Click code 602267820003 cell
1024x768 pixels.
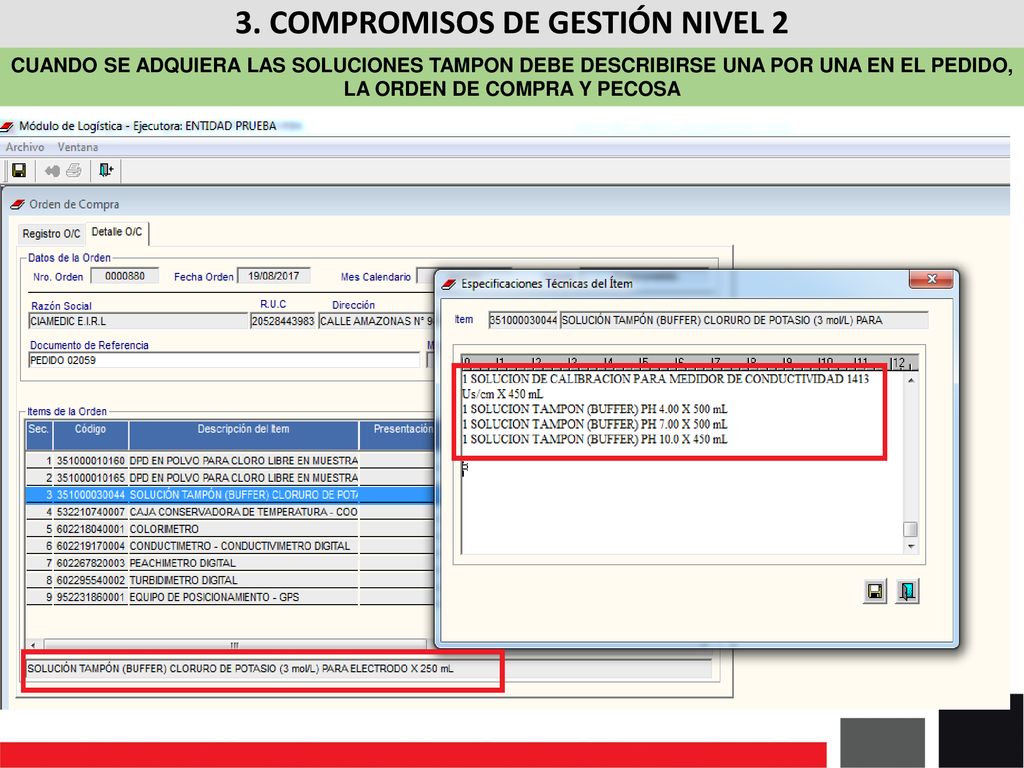click(90, 563)
